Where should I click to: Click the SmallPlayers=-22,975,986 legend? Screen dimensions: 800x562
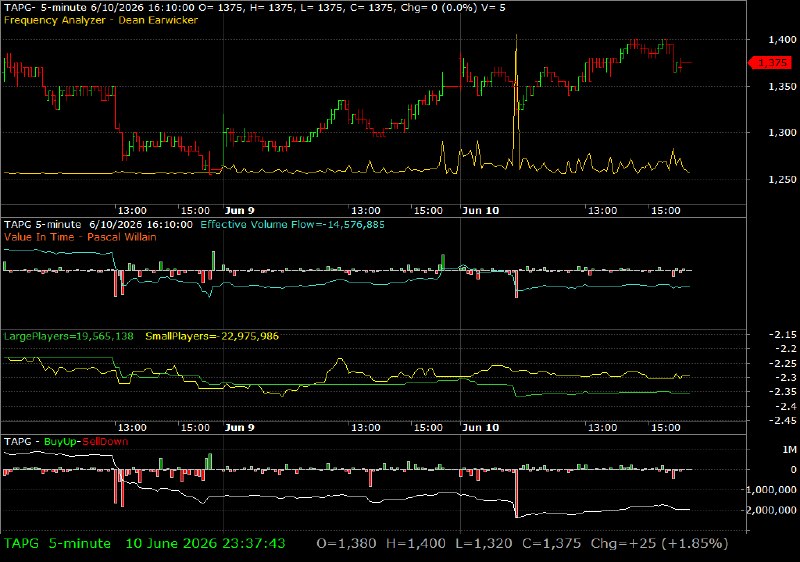coord(212,337)
